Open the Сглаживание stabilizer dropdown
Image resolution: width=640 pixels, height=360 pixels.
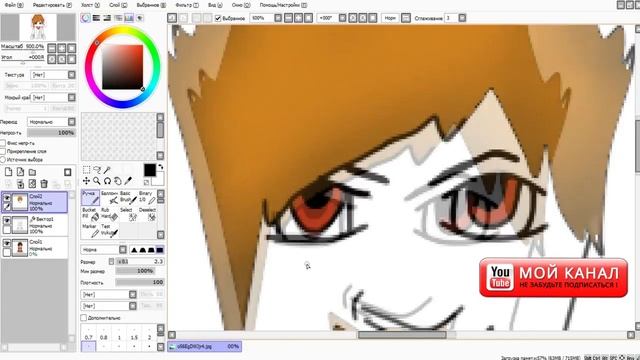pyautogui.click(x=462, y=18)
